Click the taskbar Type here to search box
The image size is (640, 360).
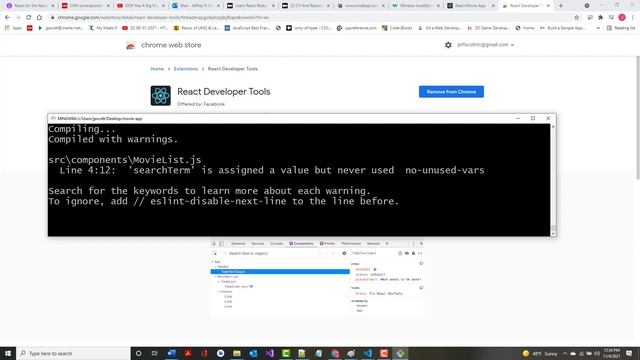(73, 353)
